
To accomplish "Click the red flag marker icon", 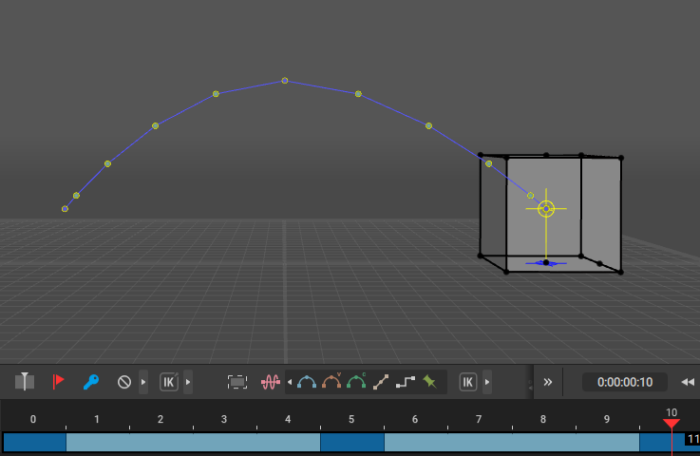I will click(x=58, y=381).
